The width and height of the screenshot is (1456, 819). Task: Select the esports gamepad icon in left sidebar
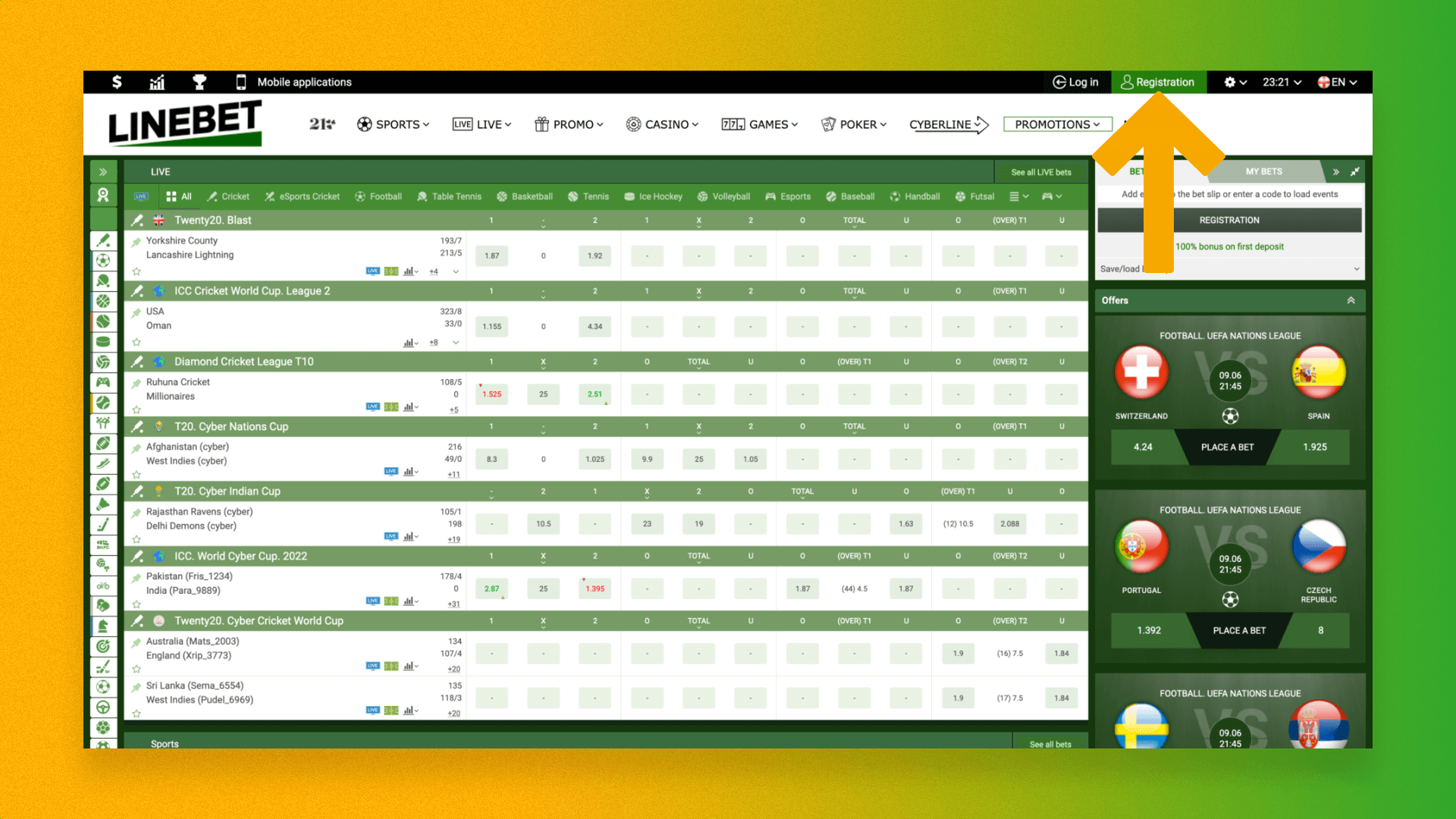[103, 382]
